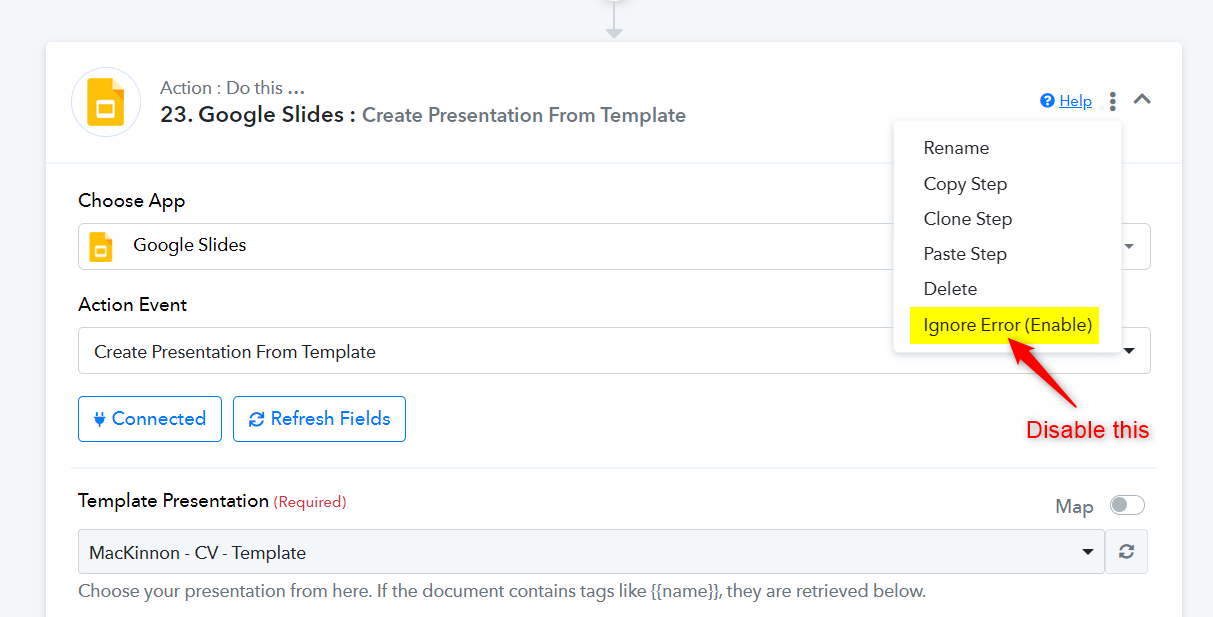1213x617 pixels.
Task: Expand the MacKinnon - CV - Template dropdown
Action: (591, 552)
